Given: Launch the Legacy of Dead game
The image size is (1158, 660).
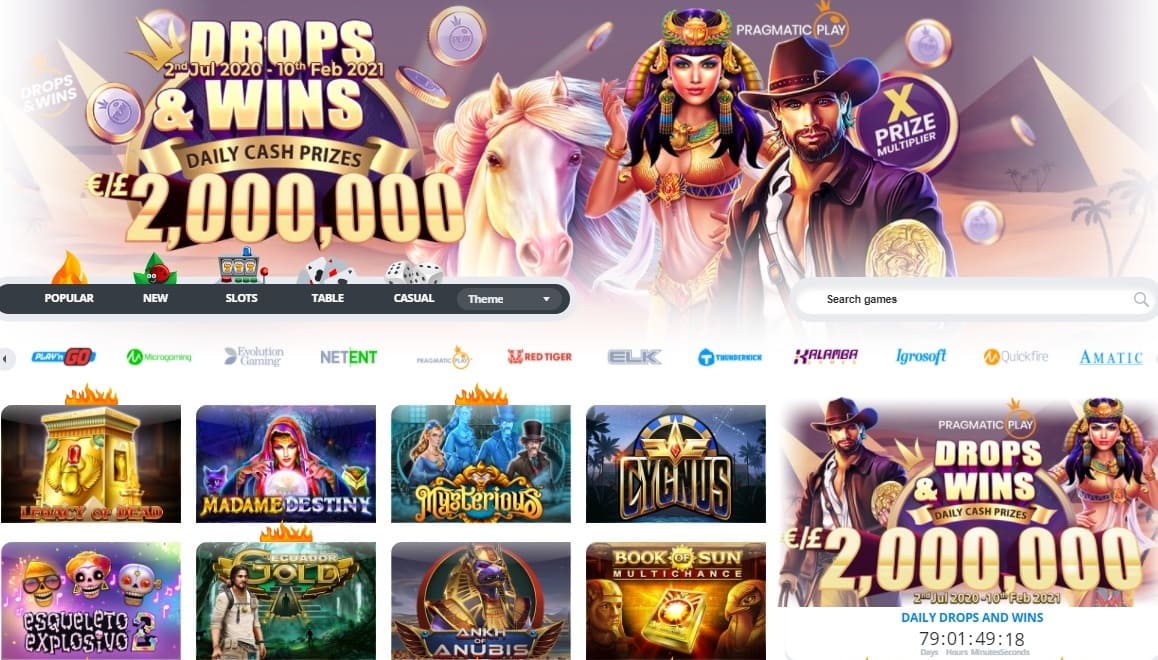Looking at the screenshot, I should point(91,464).
